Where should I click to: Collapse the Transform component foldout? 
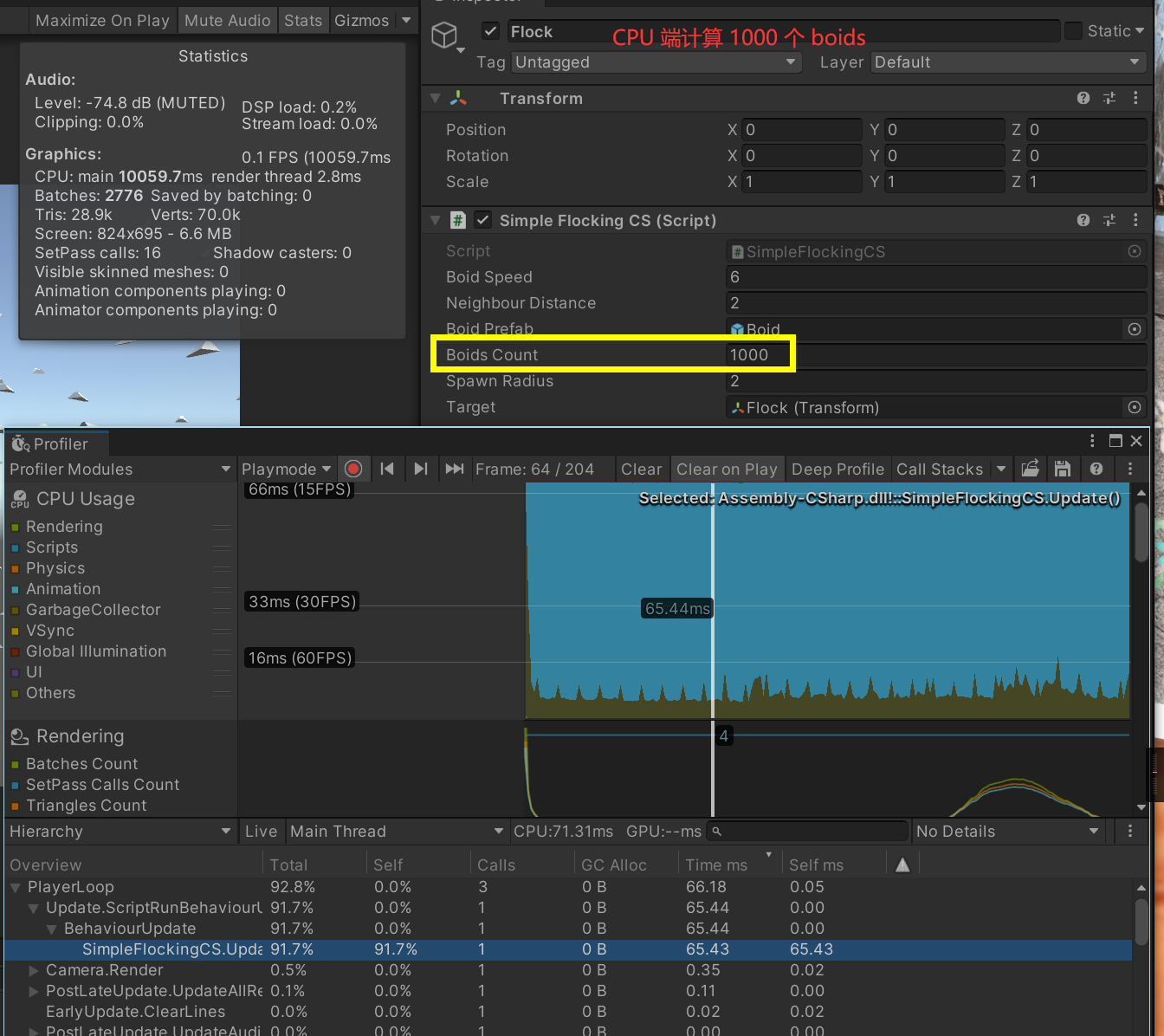pos(436,98)
